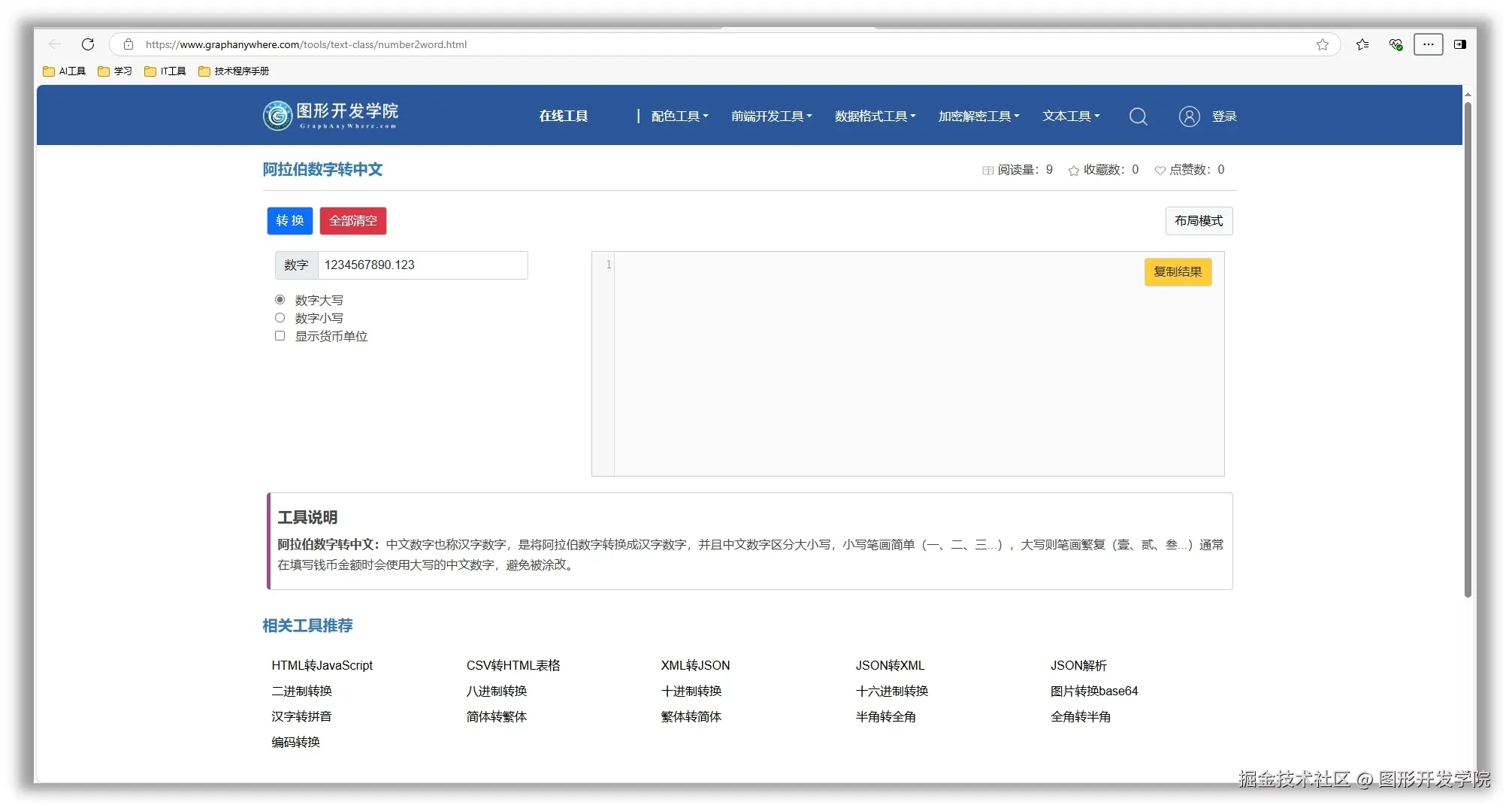Open the CSV转HTML表格 tool link
Viewport: 1512px width, 811px height.
[513, 666]
